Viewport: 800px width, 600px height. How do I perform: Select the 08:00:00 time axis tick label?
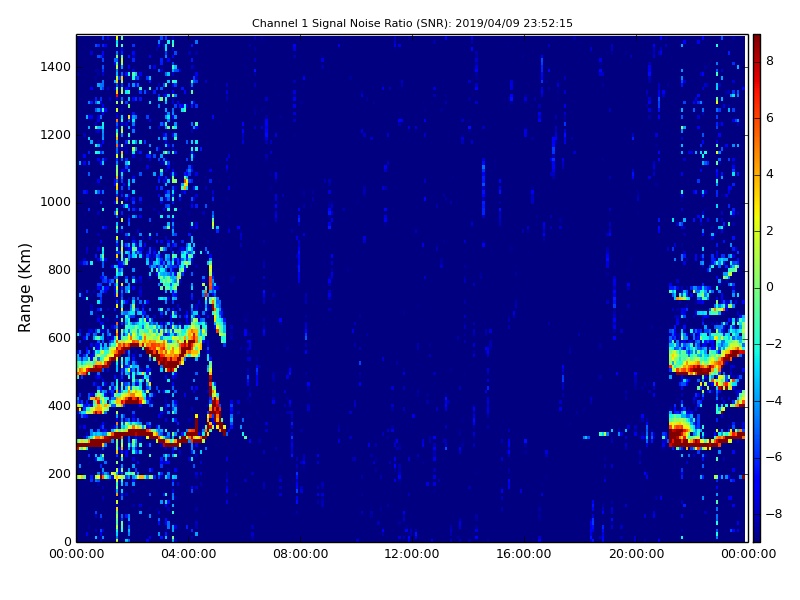pyautogui.click(x=300, y=554)
